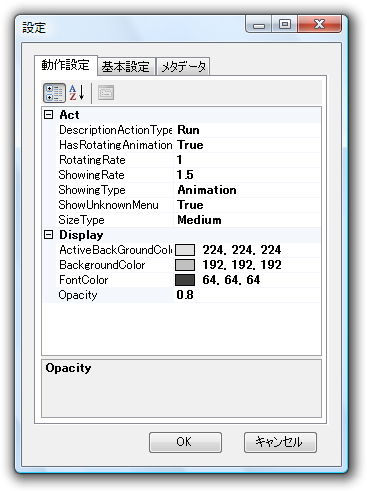Viewport: 367px width, 491px height.
Task: Select the ShowingType property label
Action: 92,190
